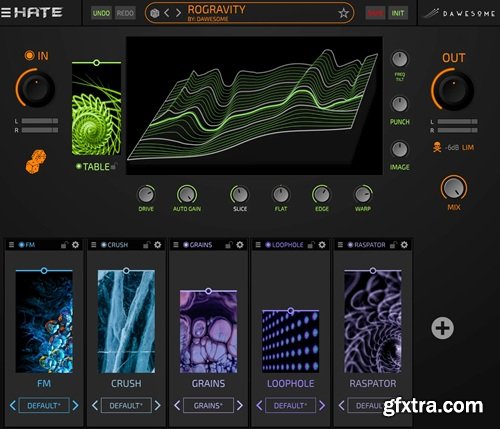Screen dimensions: 500x429
Task: Toggle the IN power indicator
Action: (x=29, y=55)
